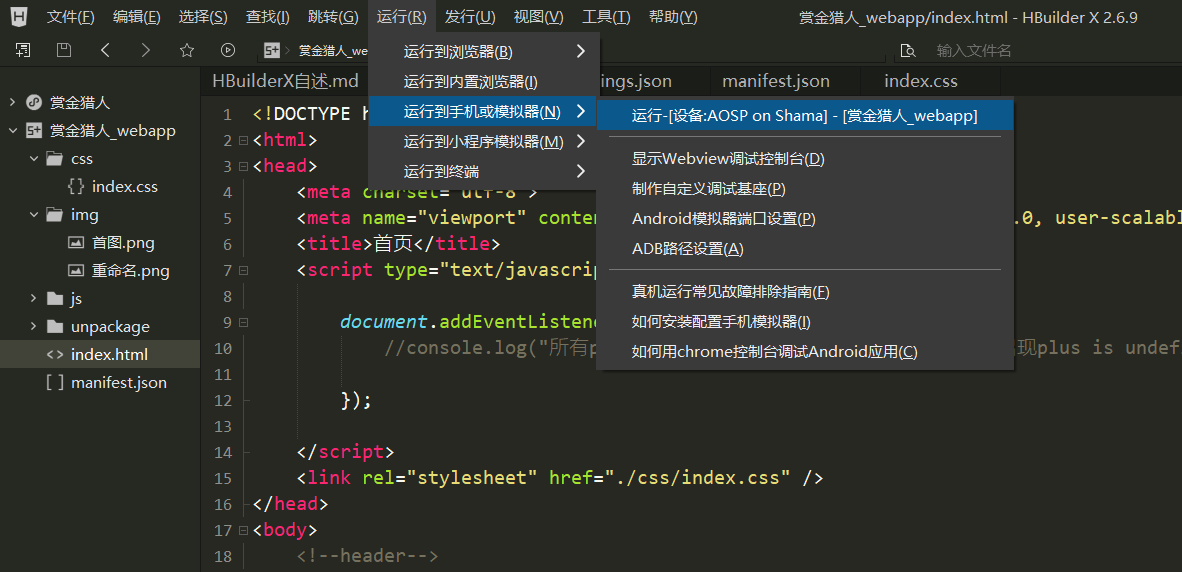Click the image icon beside 重命名.png
The height and width of the screenshot is (572, 1182).
tap(75, 271)
